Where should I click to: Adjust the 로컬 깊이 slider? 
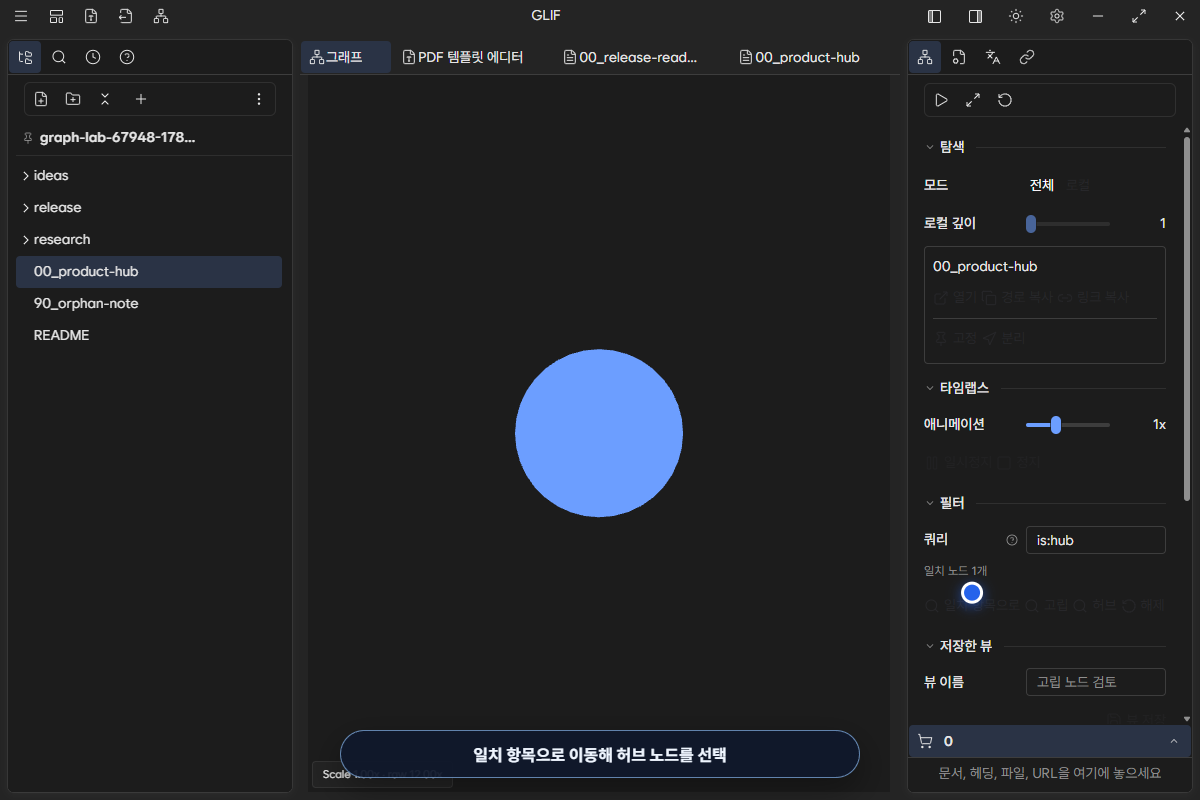pyautogui.click(x=1068, y=224)
